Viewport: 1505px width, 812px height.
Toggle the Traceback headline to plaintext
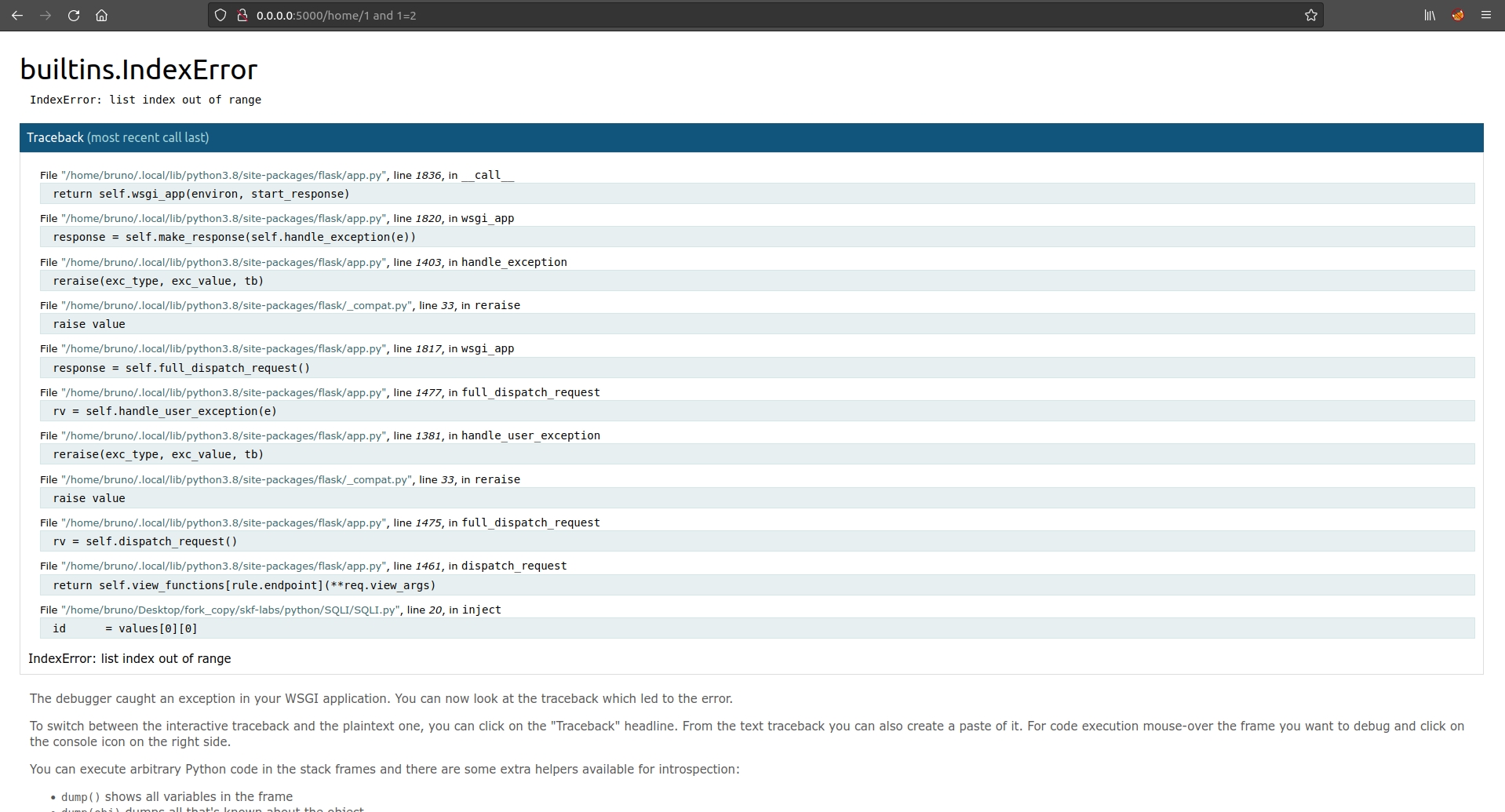(55, 137)
